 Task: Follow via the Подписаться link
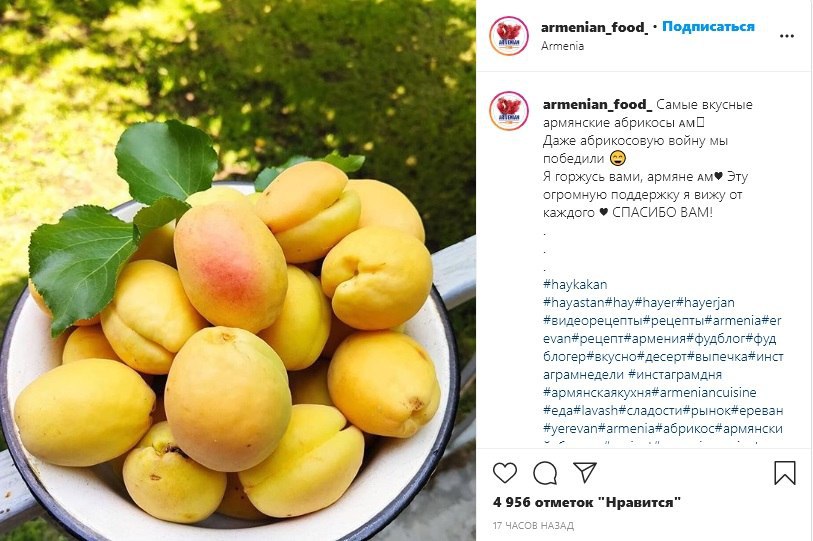pyautogui.click(x=708, y=26)
